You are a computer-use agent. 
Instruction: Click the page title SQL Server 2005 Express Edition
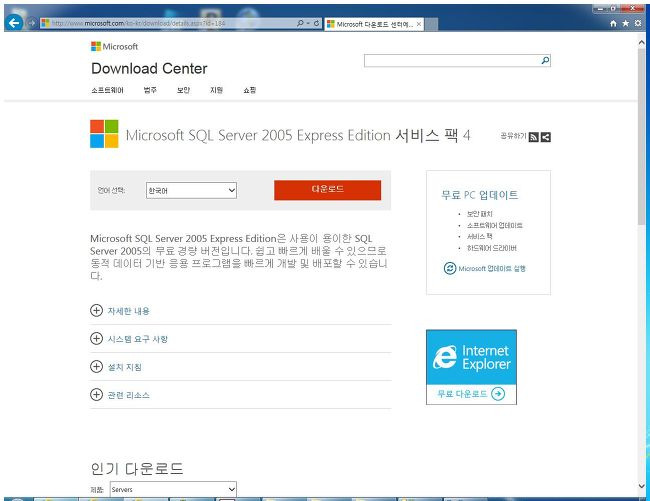click(x=298, y=135)
